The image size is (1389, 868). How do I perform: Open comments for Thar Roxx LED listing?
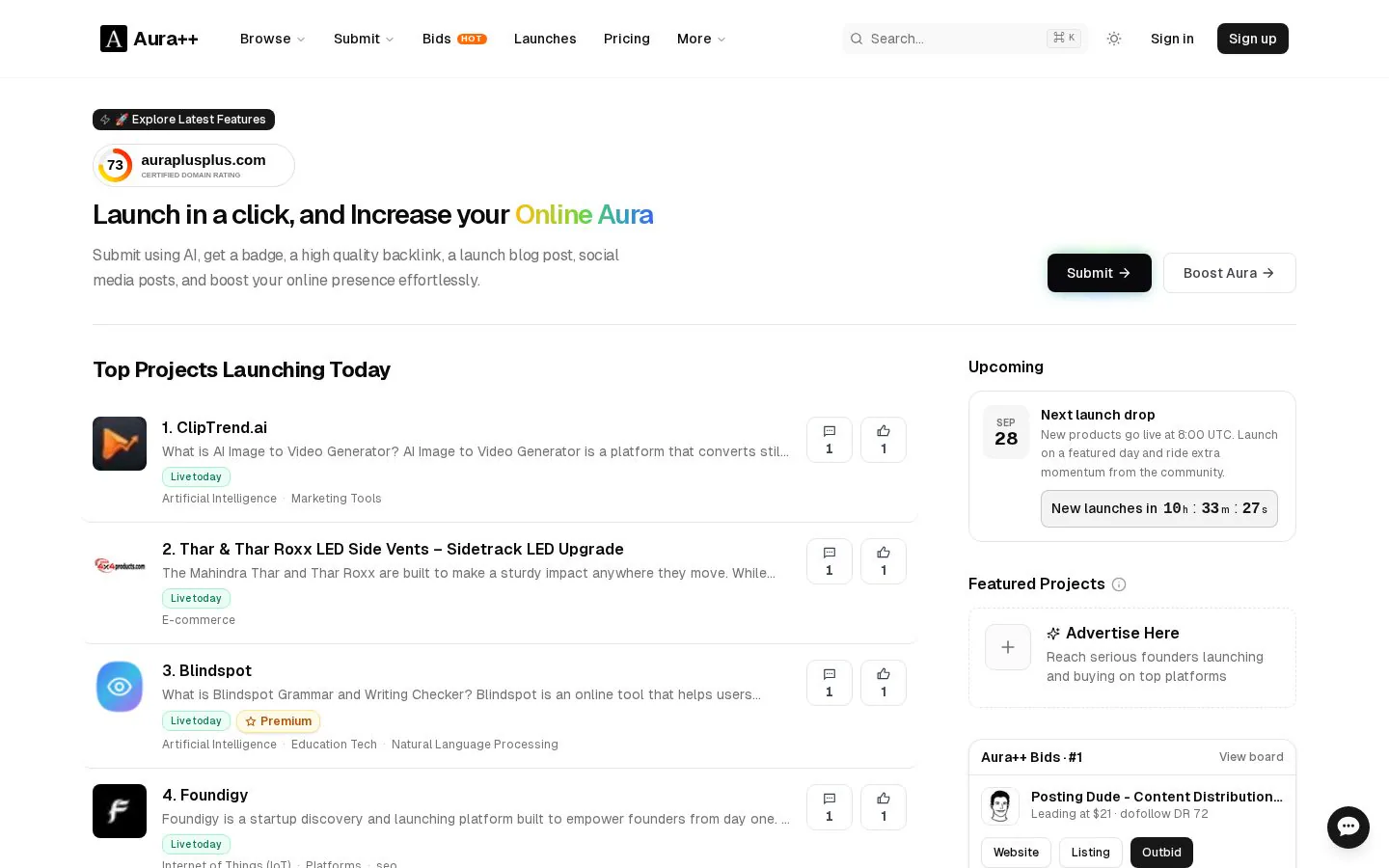click(830, 561)
